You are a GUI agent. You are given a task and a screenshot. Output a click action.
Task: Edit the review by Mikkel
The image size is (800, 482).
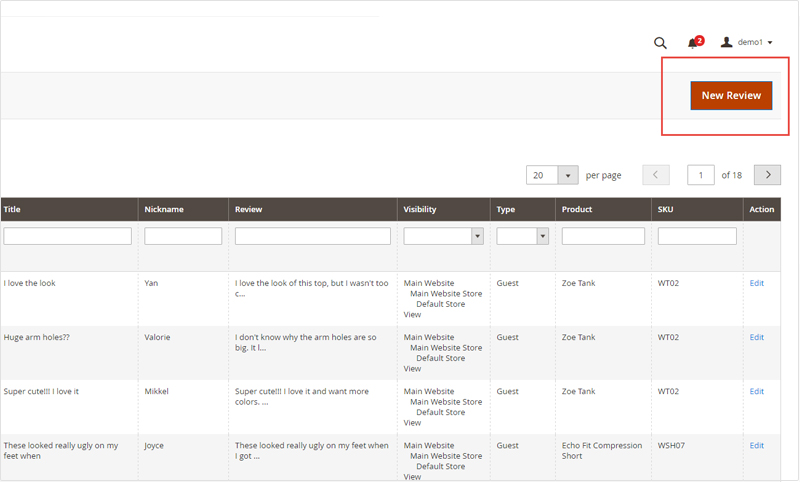[757, 391]
